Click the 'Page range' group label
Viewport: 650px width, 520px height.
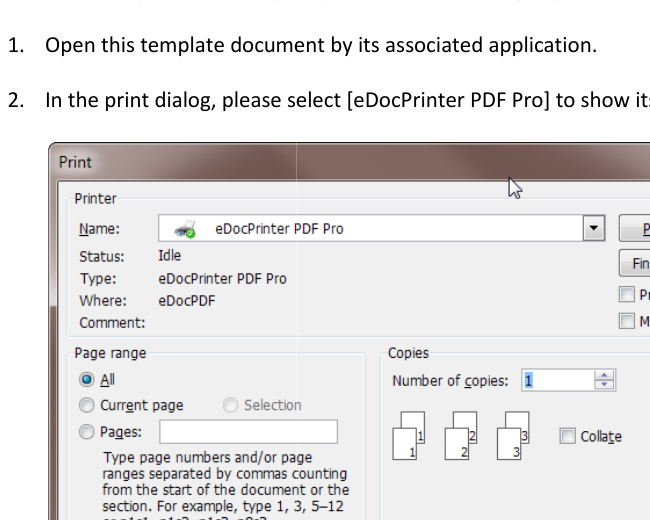click(x=110, y=353)
